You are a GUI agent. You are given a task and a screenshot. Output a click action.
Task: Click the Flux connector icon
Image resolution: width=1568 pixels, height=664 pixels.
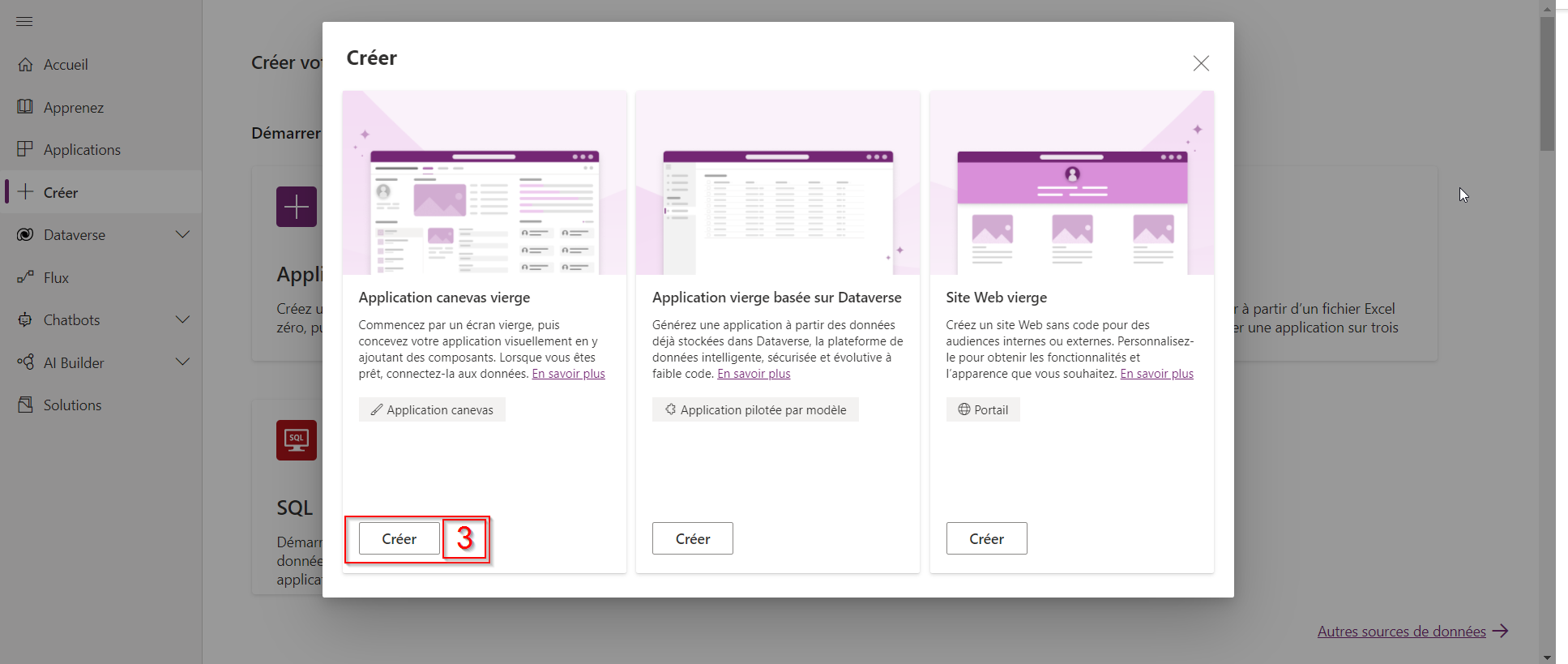click(x=25, y=277)
